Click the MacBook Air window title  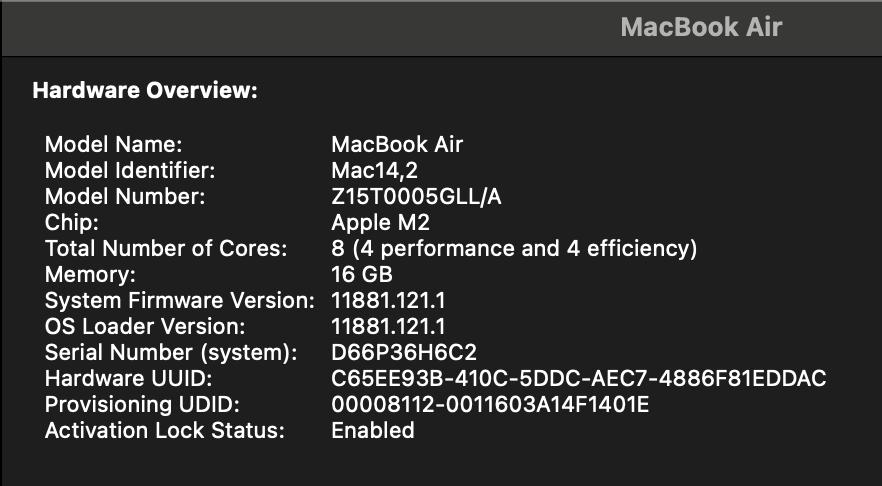click(701, 27)
